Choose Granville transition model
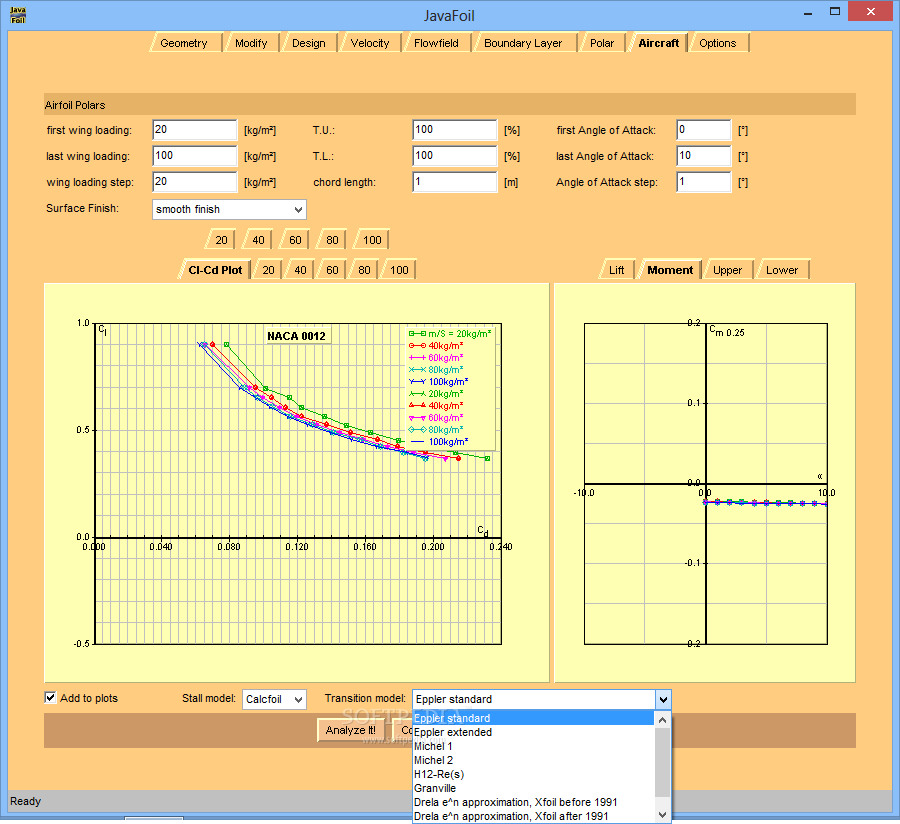 pos(533,788)
